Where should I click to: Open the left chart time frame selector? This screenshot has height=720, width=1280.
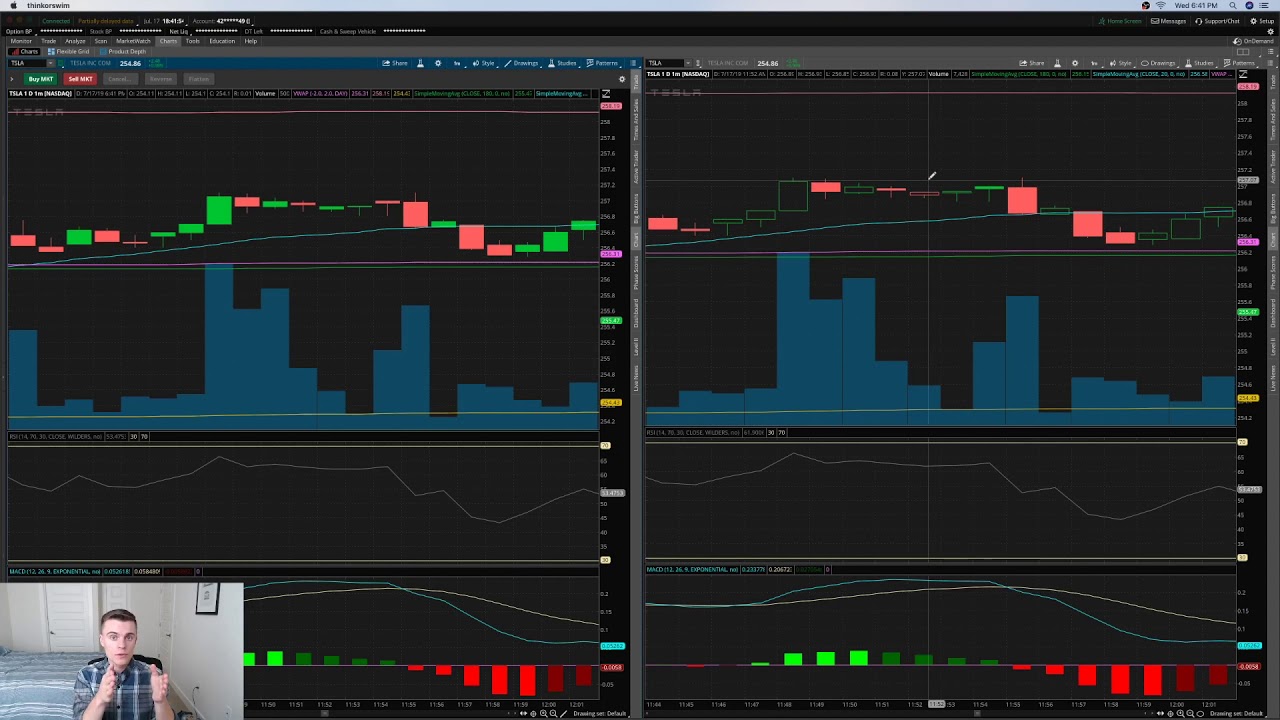click(457, 63)
